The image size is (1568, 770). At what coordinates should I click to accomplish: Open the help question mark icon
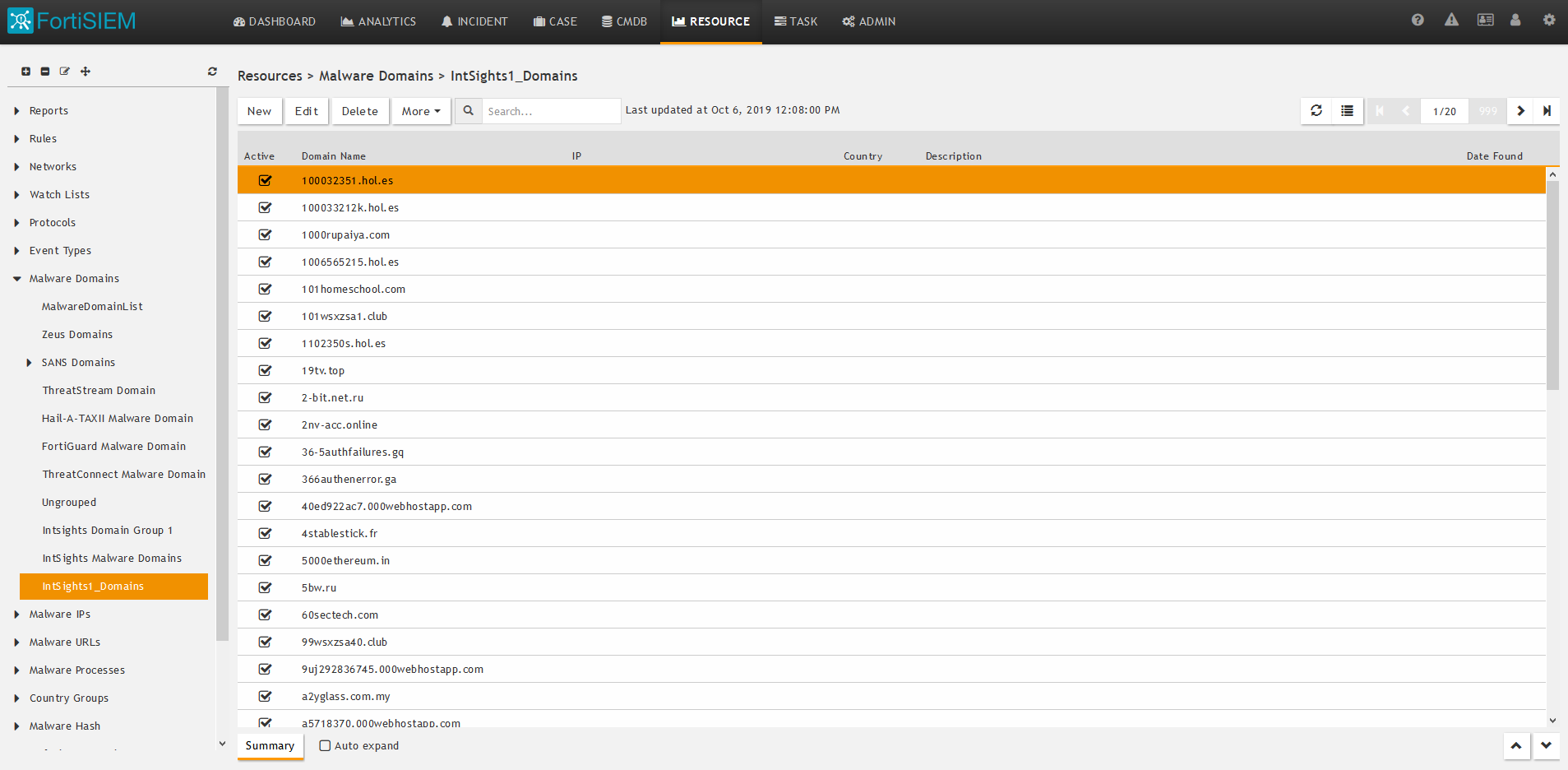tap(1418, 21)
